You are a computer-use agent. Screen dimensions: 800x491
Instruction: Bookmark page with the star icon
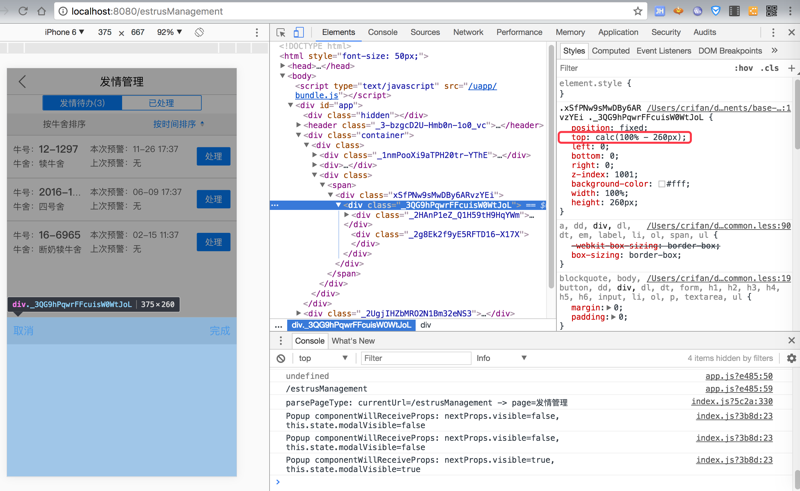point(637,11)
